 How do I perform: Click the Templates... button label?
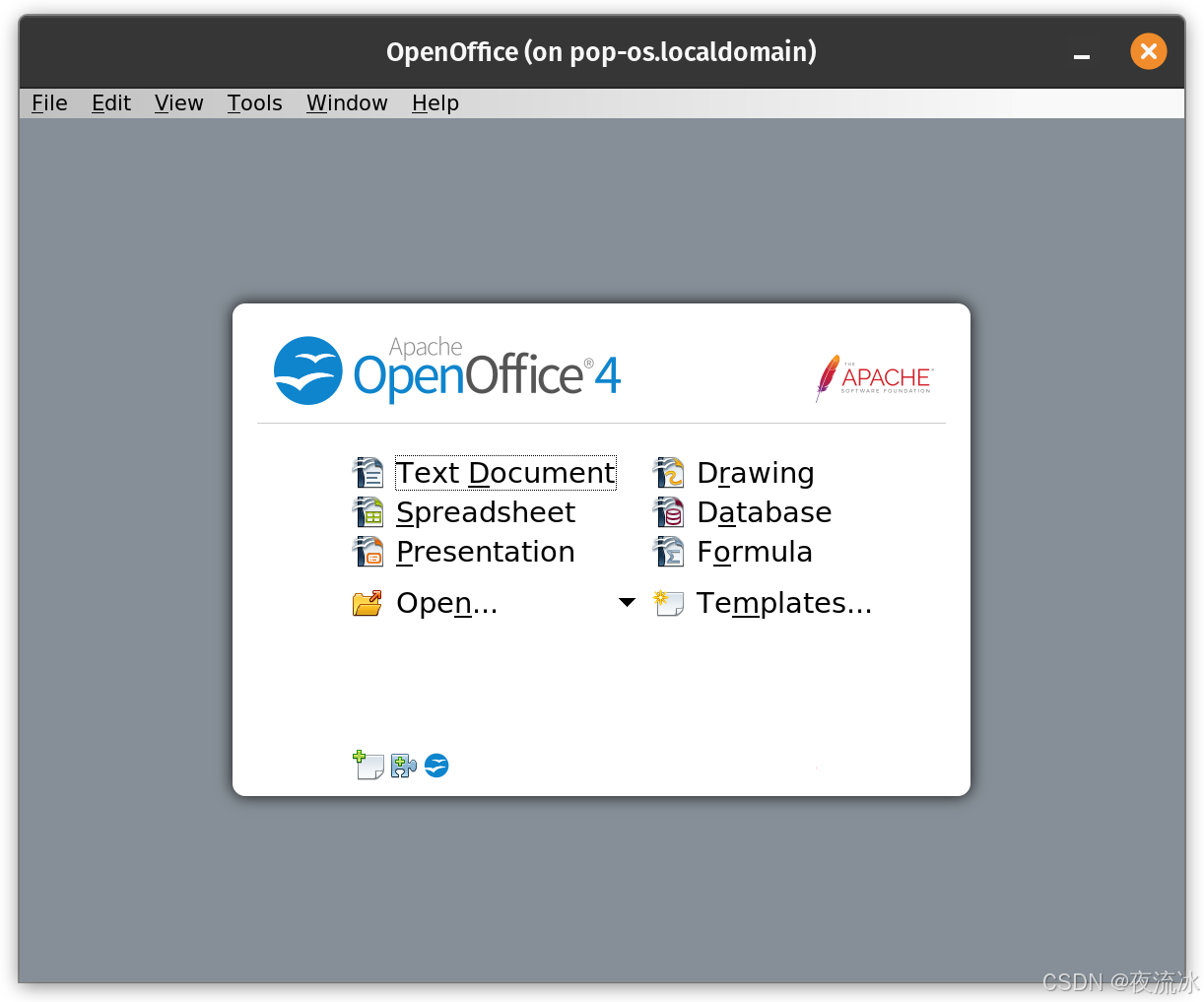pyautogui.click(x=784, y=603)
